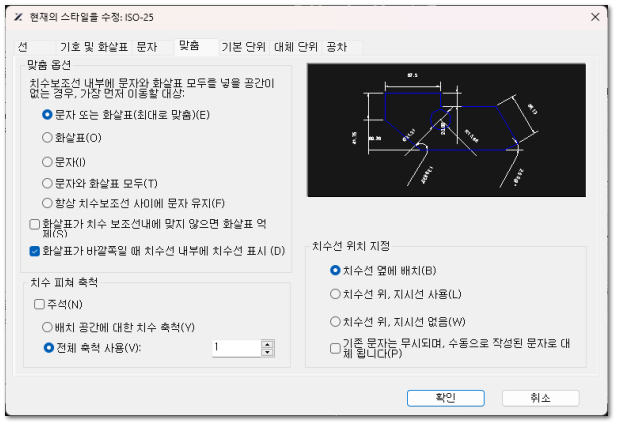The image size is (617, 425).
Task: Select 치수선 옆에 배치(B) option
Action: (383, 270)
